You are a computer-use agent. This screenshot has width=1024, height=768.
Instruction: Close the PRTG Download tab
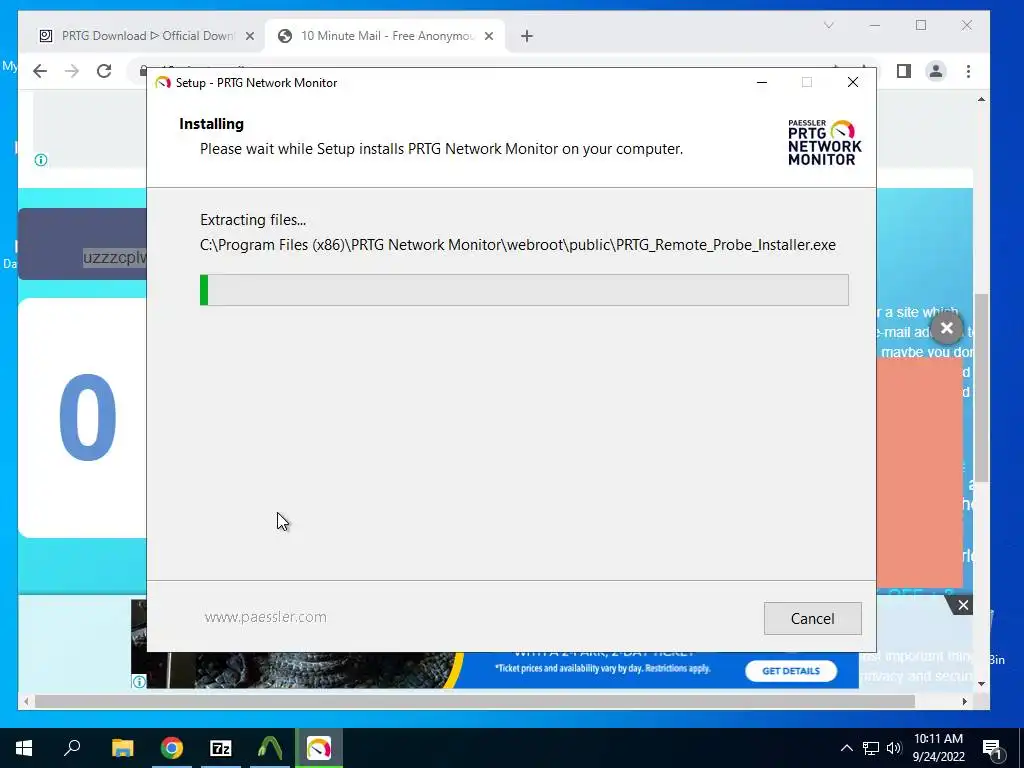click(249, 37)
